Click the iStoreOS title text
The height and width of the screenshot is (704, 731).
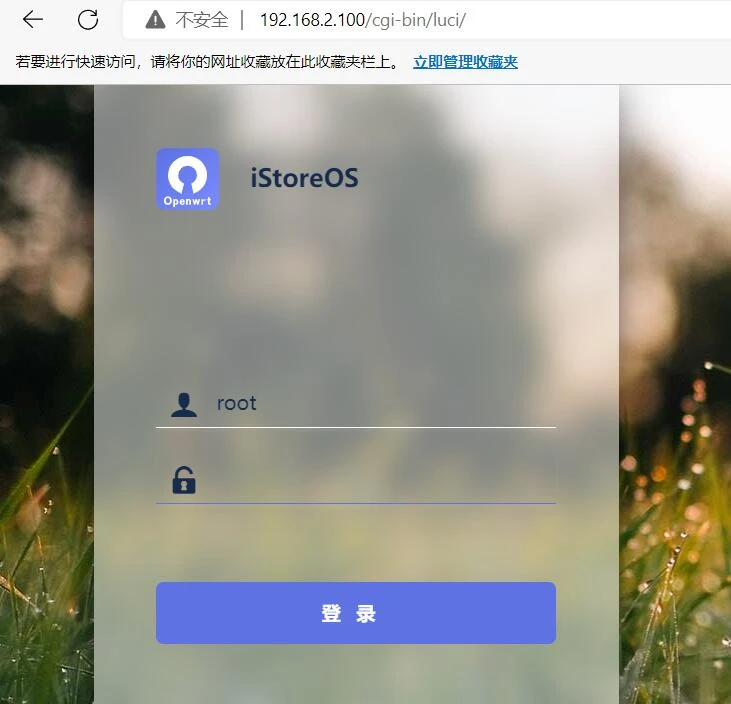(304, 179)
